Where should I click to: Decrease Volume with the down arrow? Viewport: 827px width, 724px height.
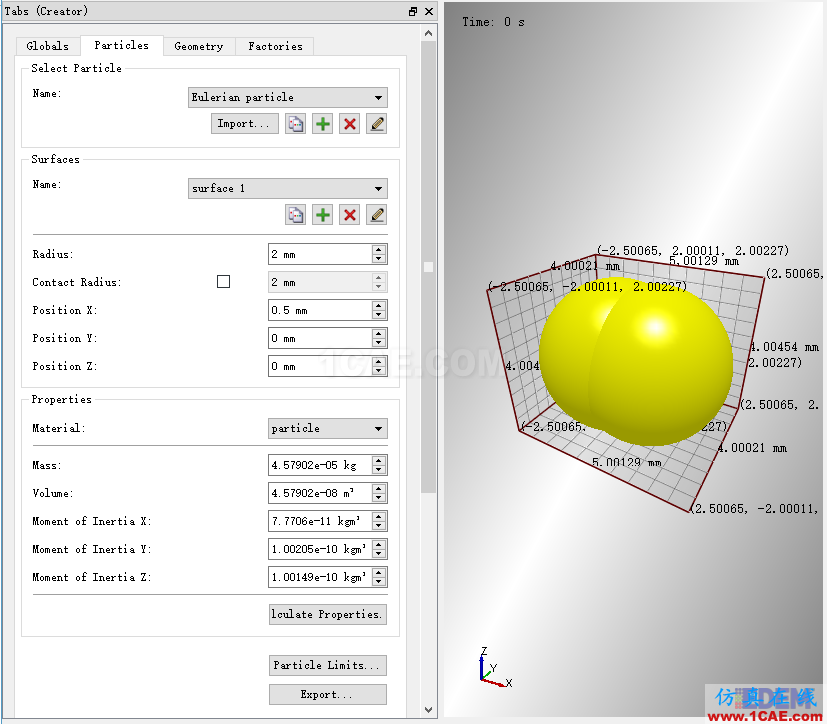click(379, 498)
